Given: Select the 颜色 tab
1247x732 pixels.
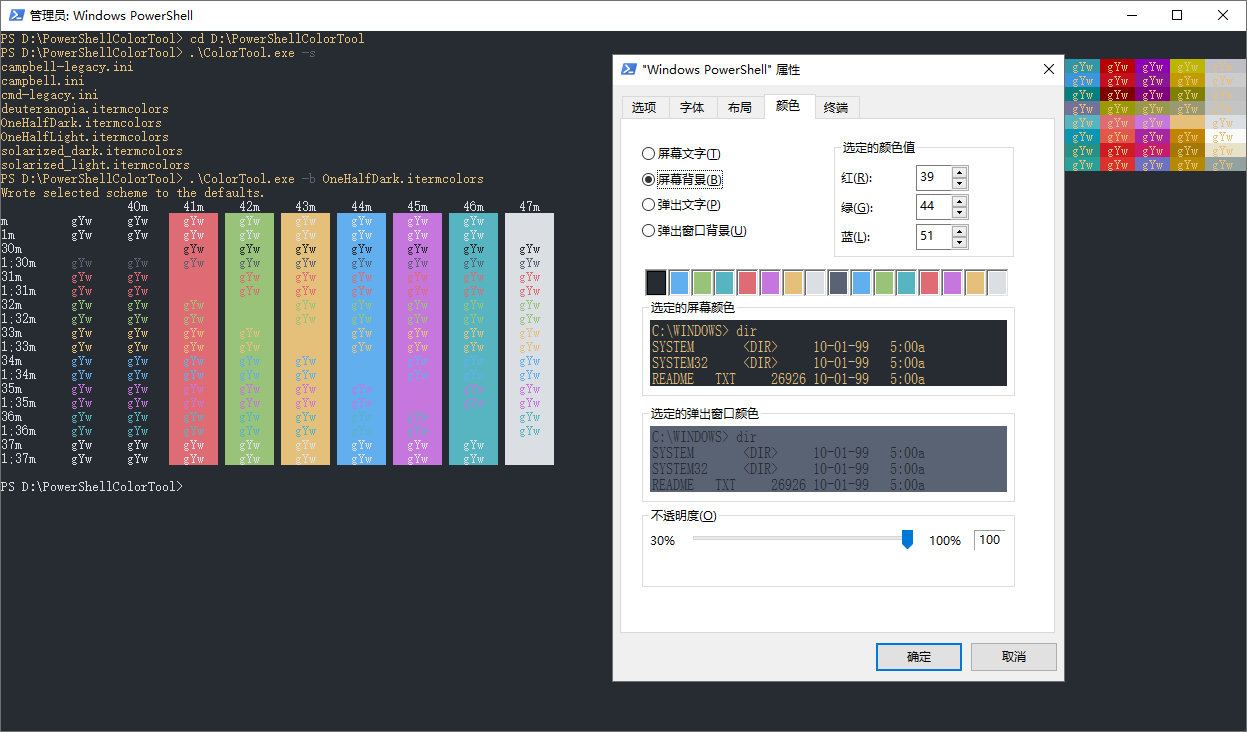Looking at the screenshot, I should coord(788,106).
